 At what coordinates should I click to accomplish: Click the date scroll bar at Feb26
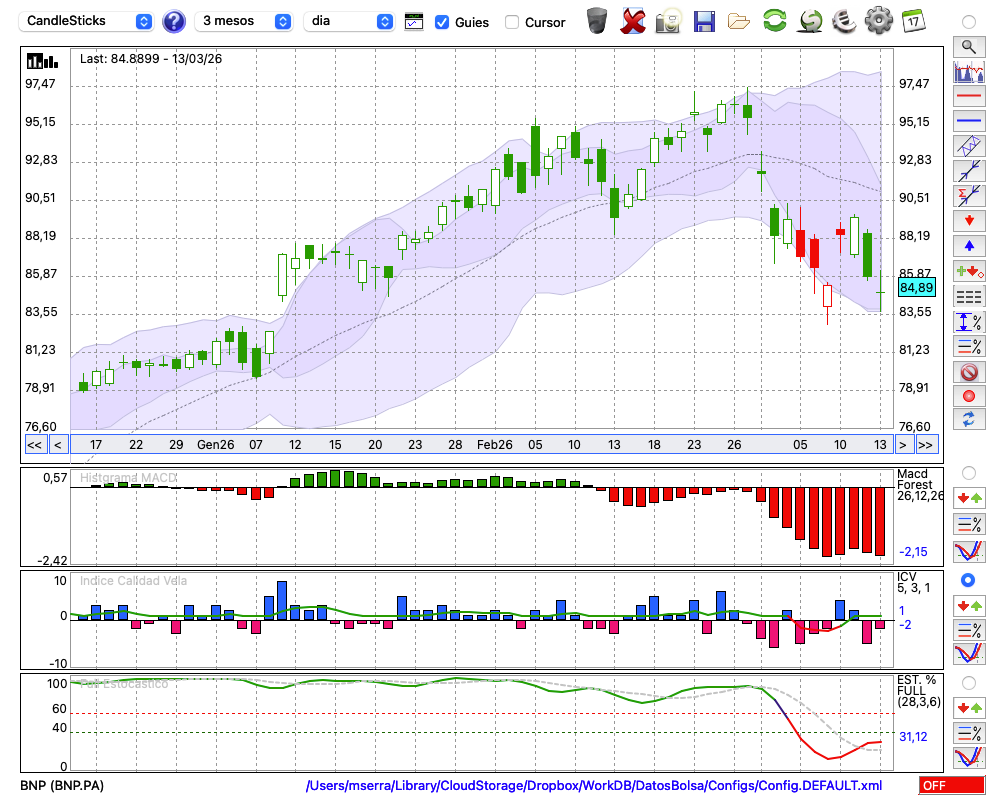[494, 445]
